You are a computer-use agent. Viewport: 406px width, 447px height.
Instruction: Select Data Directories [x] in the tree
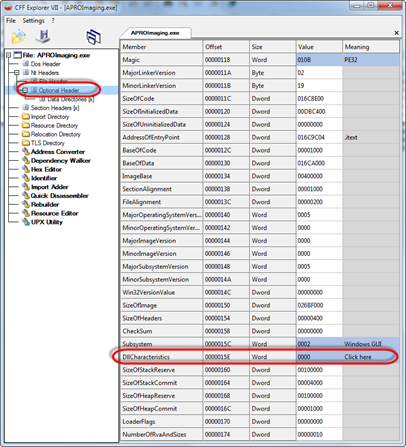(71, 99)
